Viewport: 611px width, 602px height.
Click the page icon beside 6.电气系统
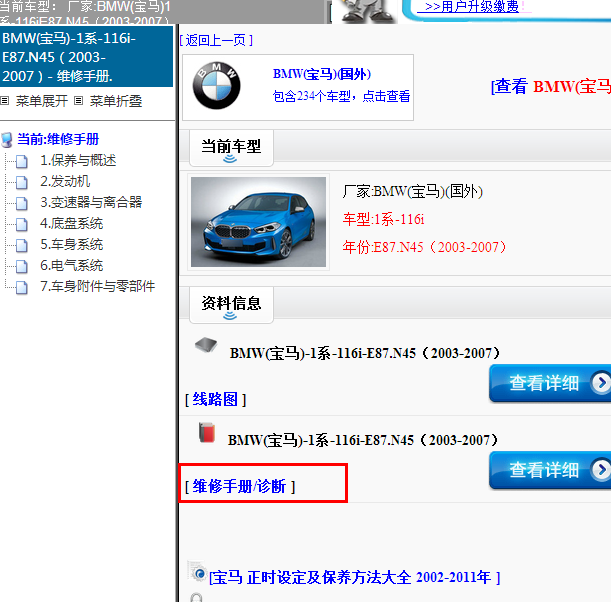21,266
